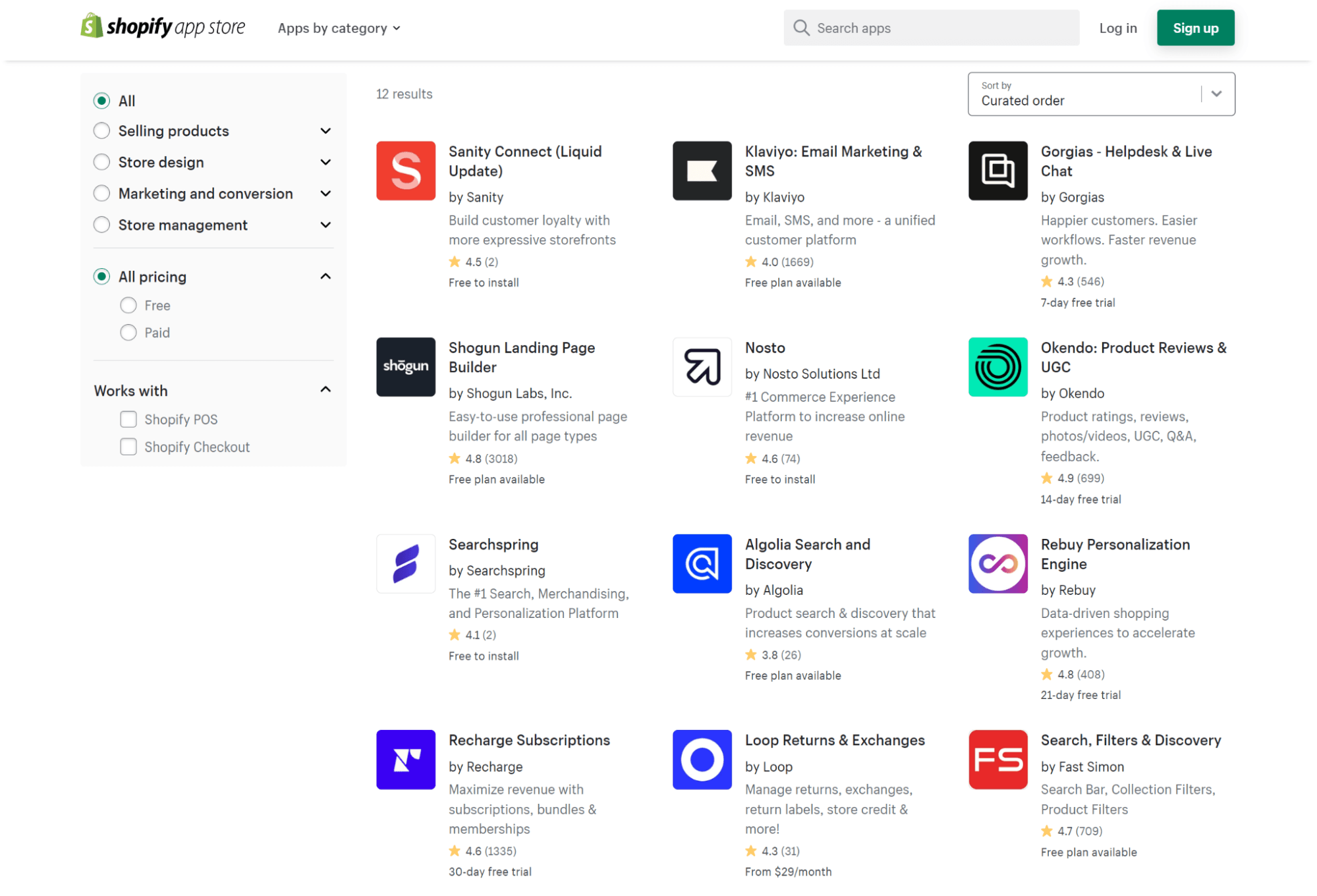Click the Okendo 4.9 (699) rating

coord(1072,478)
